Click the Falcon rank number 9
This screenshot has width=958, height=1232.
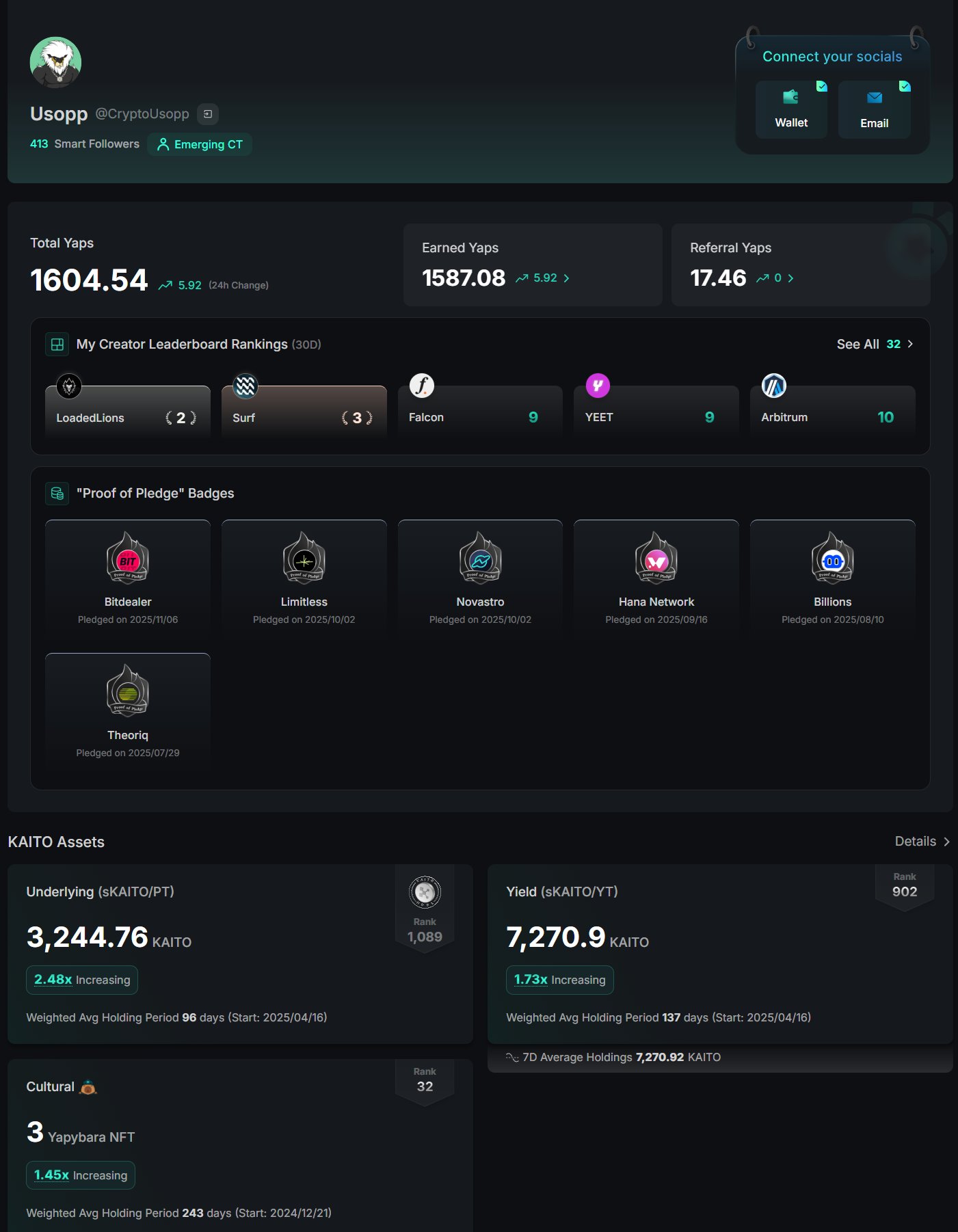(533, 417)
